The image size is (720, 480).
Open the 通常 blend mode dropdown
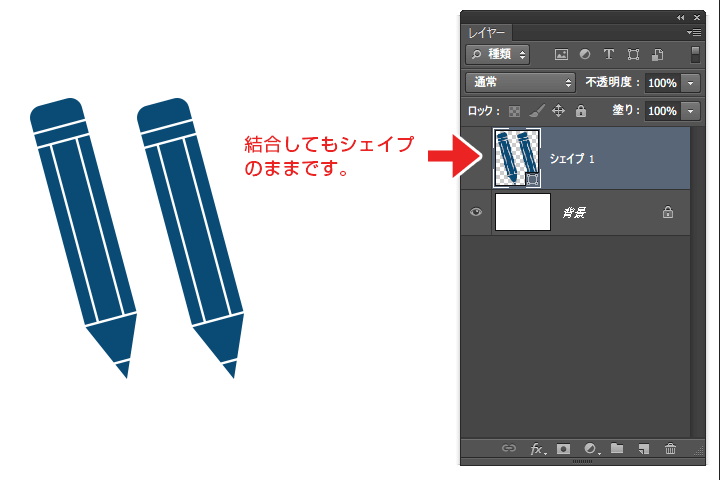520,82
